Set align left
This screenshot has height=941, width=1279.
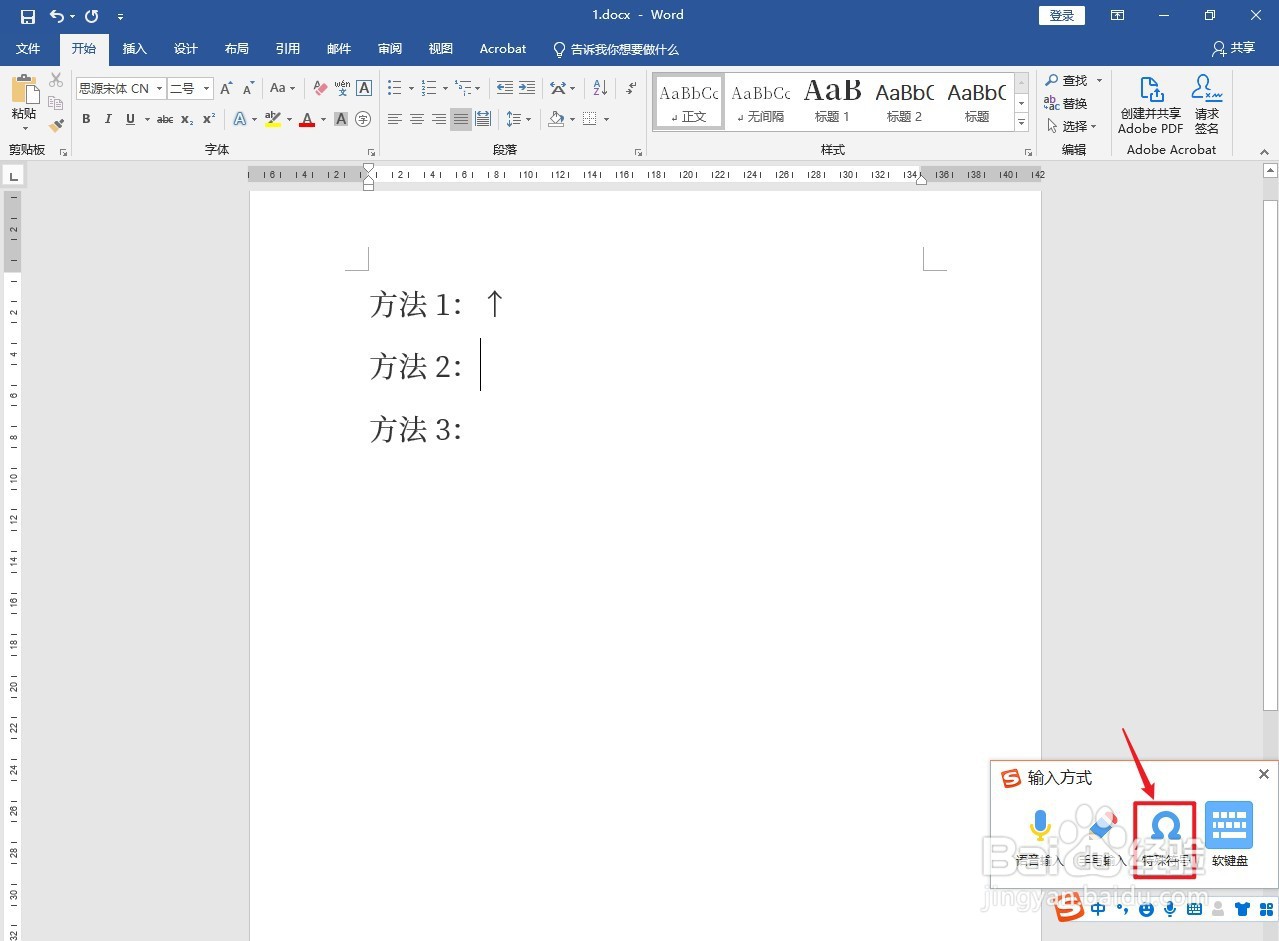[x=395, y=119]
